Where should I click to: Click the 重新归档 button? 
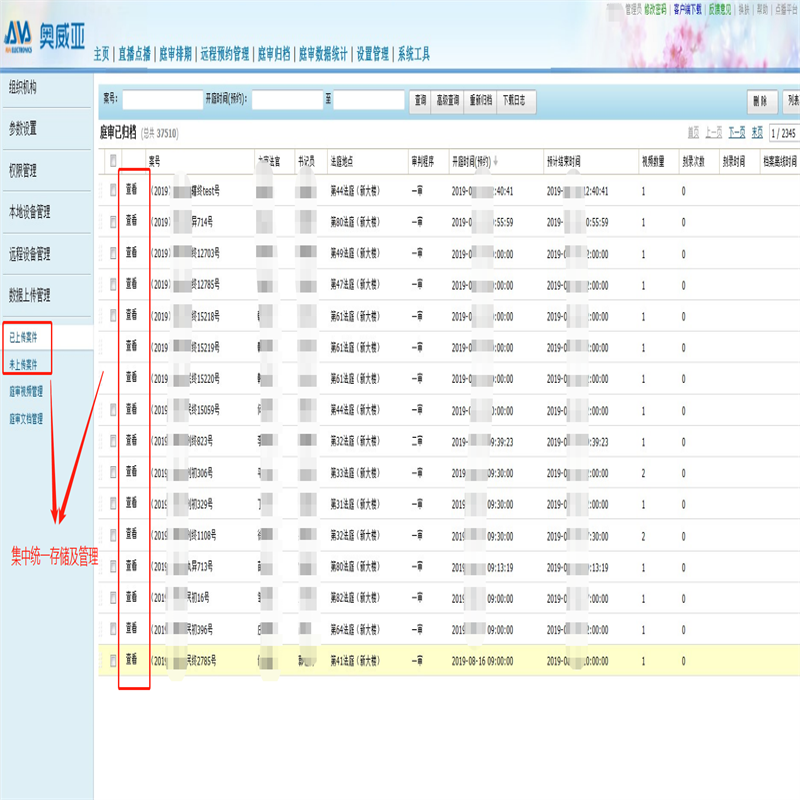481,101
